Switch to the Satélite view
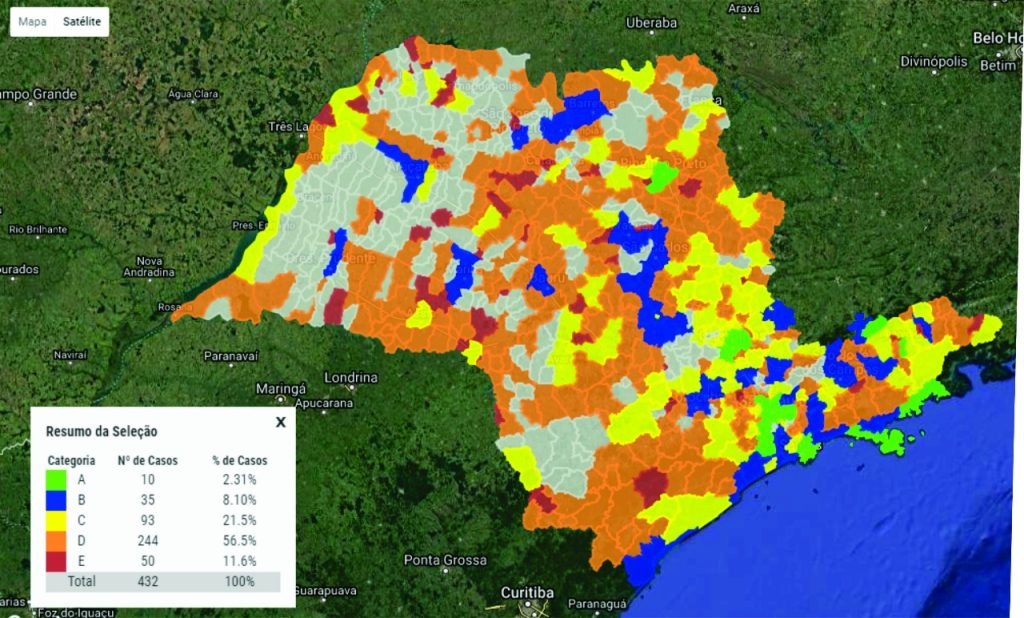 click(82, 22)
